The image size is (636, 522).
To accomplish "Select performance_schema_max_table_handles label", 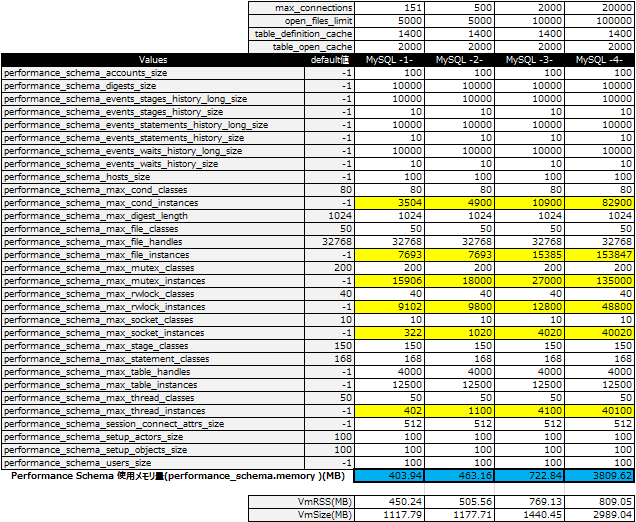I will (x=153, y=372).
